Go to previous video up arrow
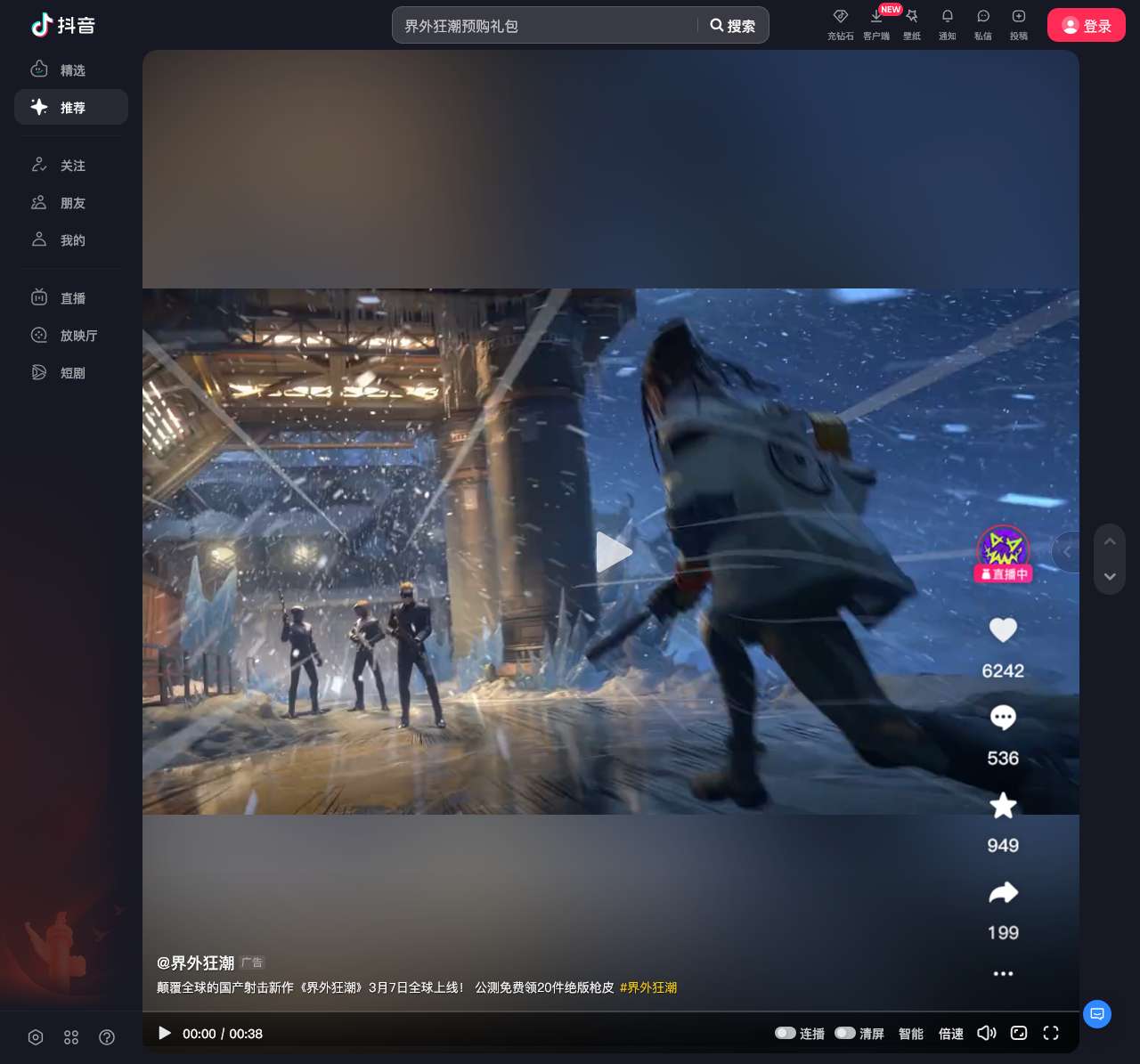The height and width of the screenshot is (1064, 1140). [1110, 540]
